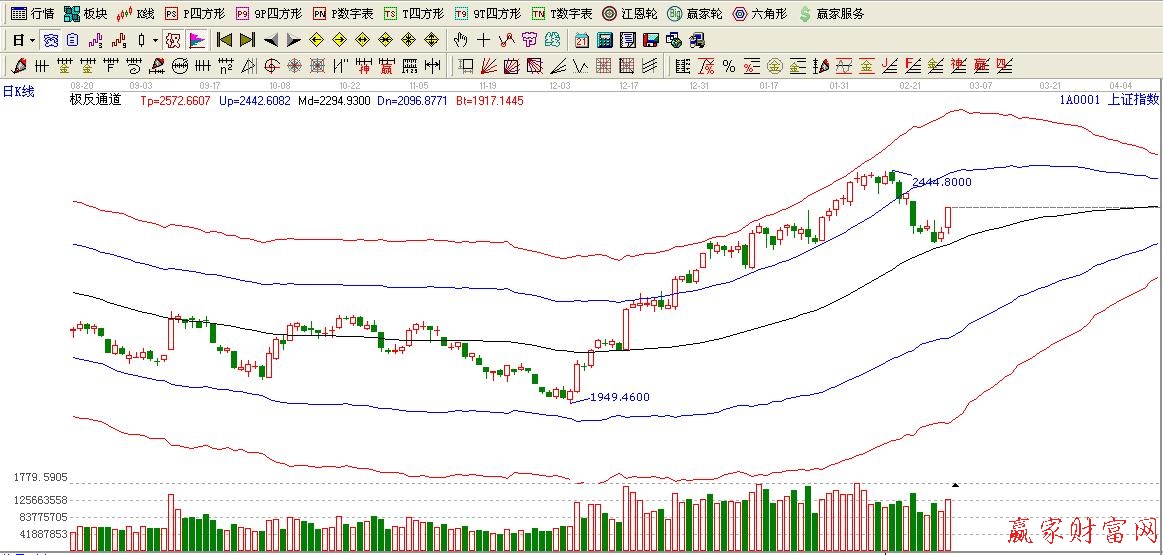The width and height of the screenshot is (1163, 555).
Task: Click the percent (%) tool icon
Action: [728, 66]
